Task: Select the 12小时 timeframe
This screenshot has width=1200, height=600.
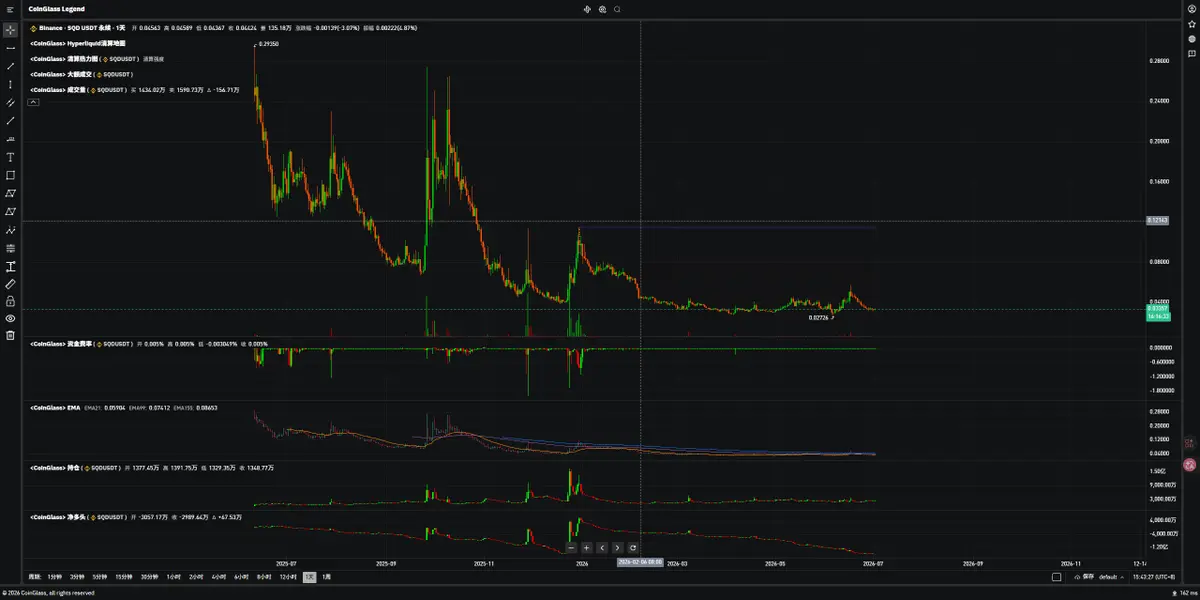Action: [289, 577]
